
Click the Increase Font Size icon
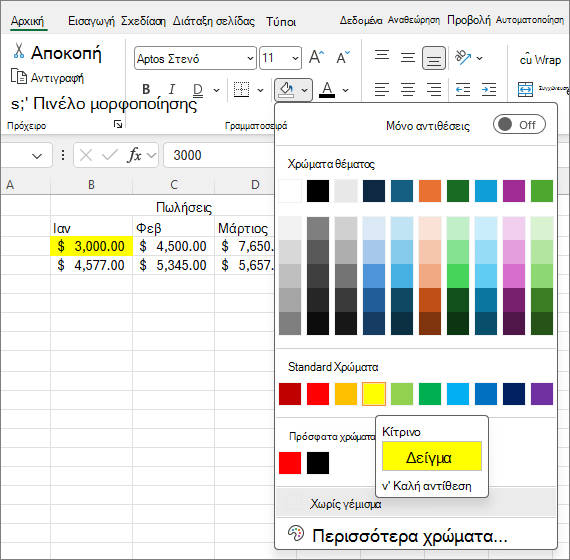317,57
